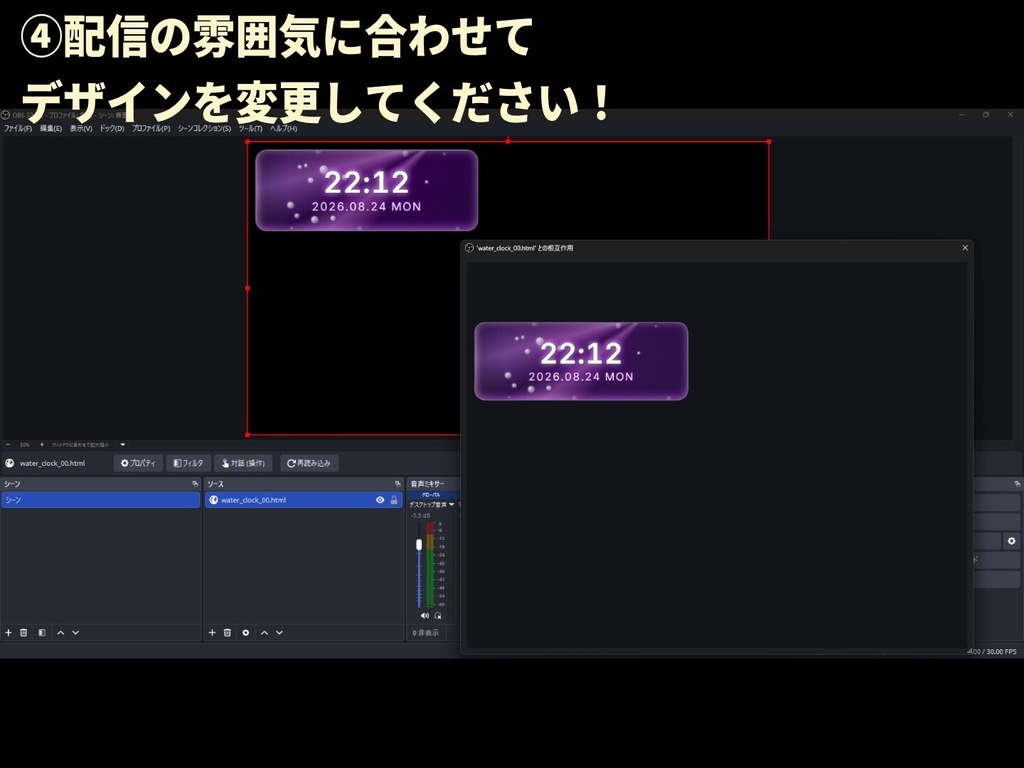1024x768 pixels.
Task: Click 0 非表示 in audio mixer
Action: pyautogui.click(x=426, y=633)
